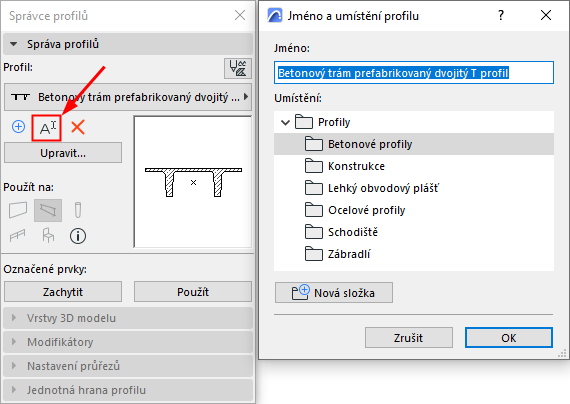Click the Nová složka button

[x=334, y=292]
